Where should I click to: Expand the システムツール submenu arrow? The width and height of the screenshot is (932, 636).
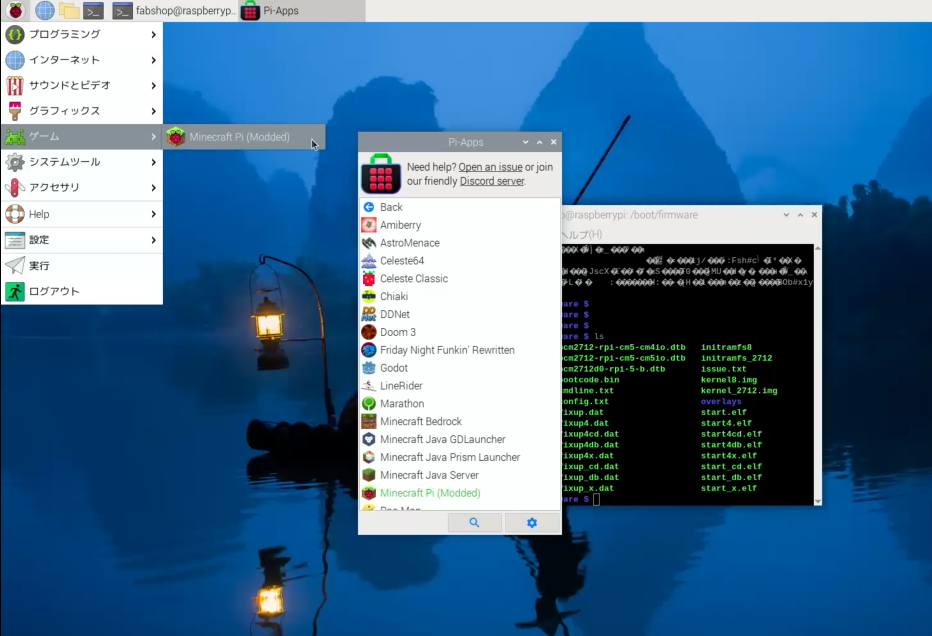153,162
